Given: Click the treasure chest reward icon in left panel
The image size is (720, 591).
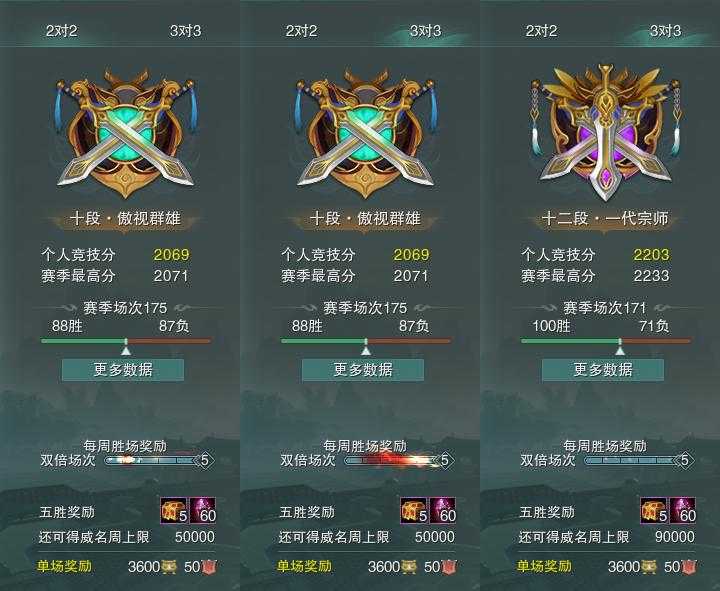Looking at the screenshot, I should tap(174, 510).
